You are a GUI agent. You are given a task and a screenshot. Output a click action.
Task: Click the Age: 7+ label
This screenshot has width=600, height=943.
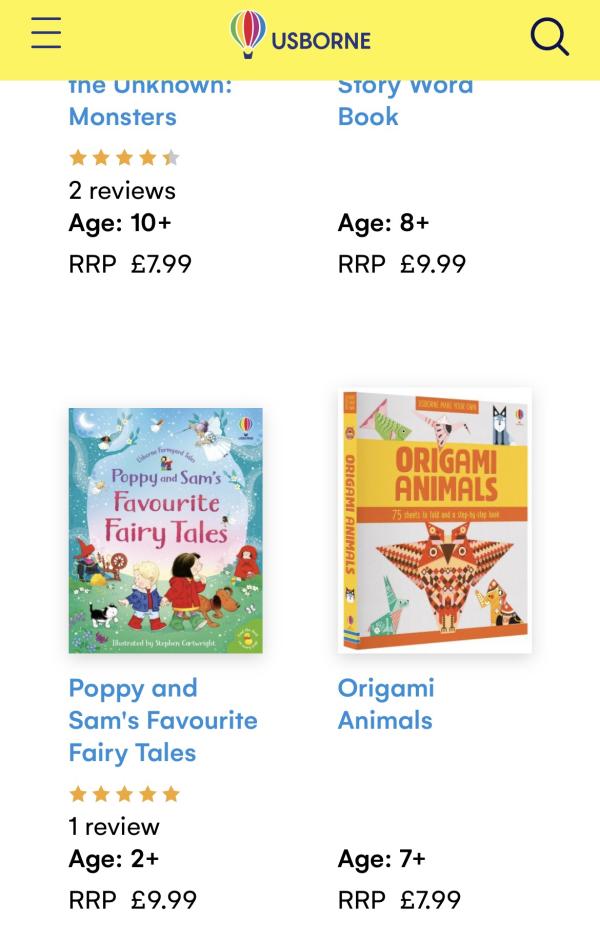382,859
